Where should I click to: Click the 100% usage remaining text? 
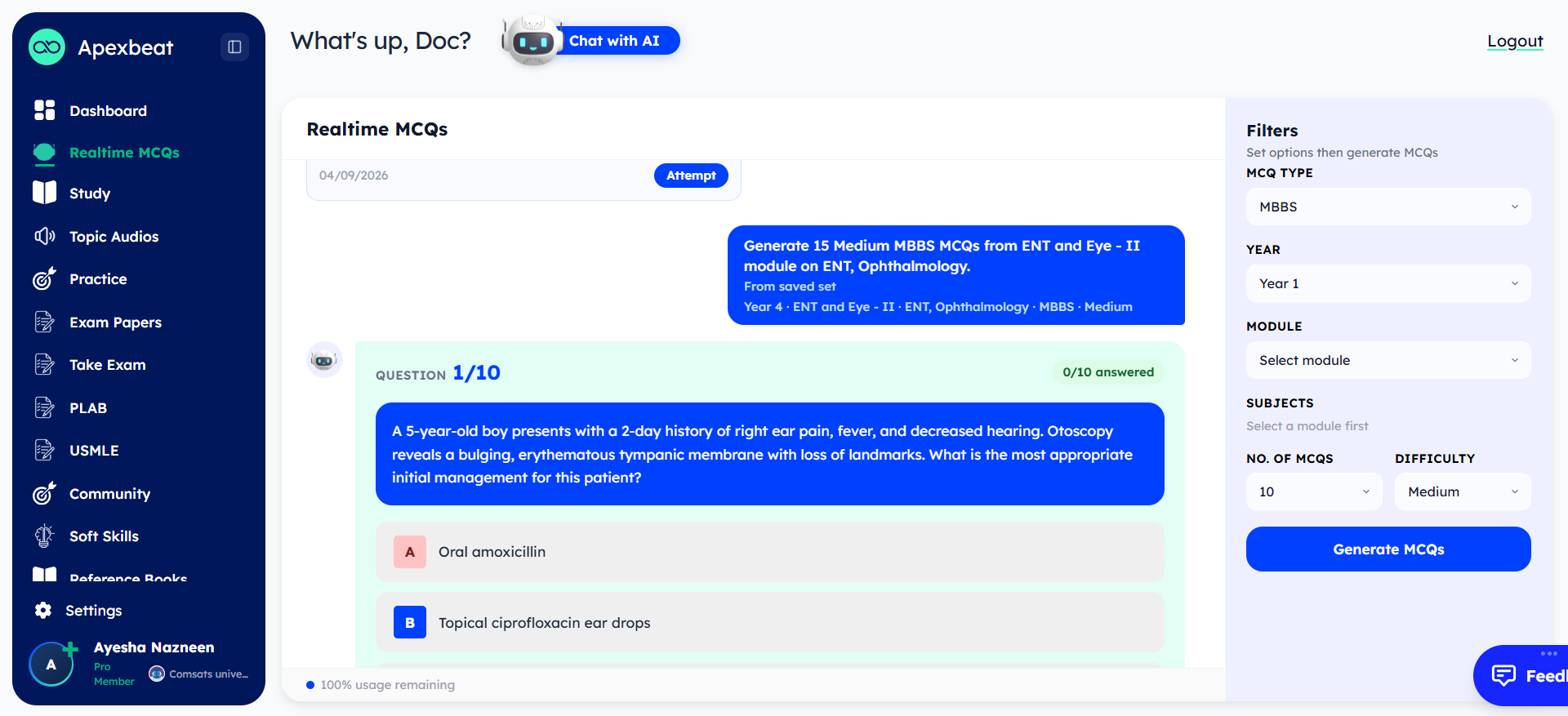coord(387,685)
